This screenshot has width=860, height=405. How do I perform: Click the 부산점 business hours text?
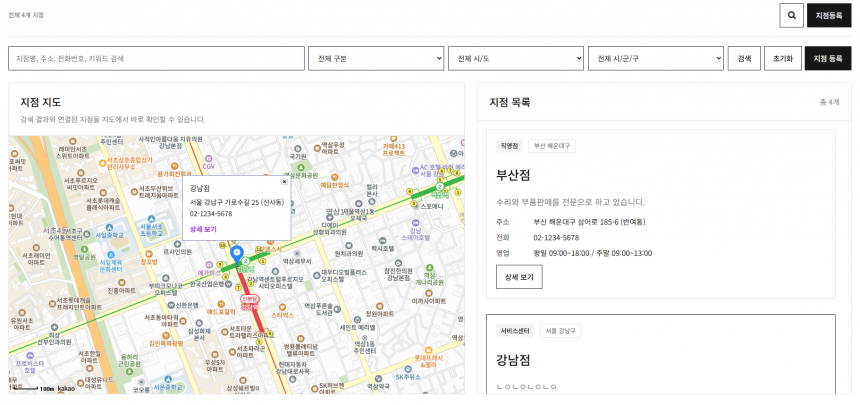pyautogui.click(x=592, y=253)
